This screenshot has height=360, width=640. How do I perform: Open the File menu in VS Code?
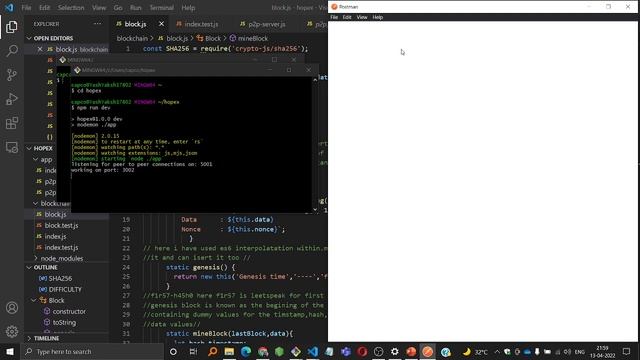tap(26, 8)
